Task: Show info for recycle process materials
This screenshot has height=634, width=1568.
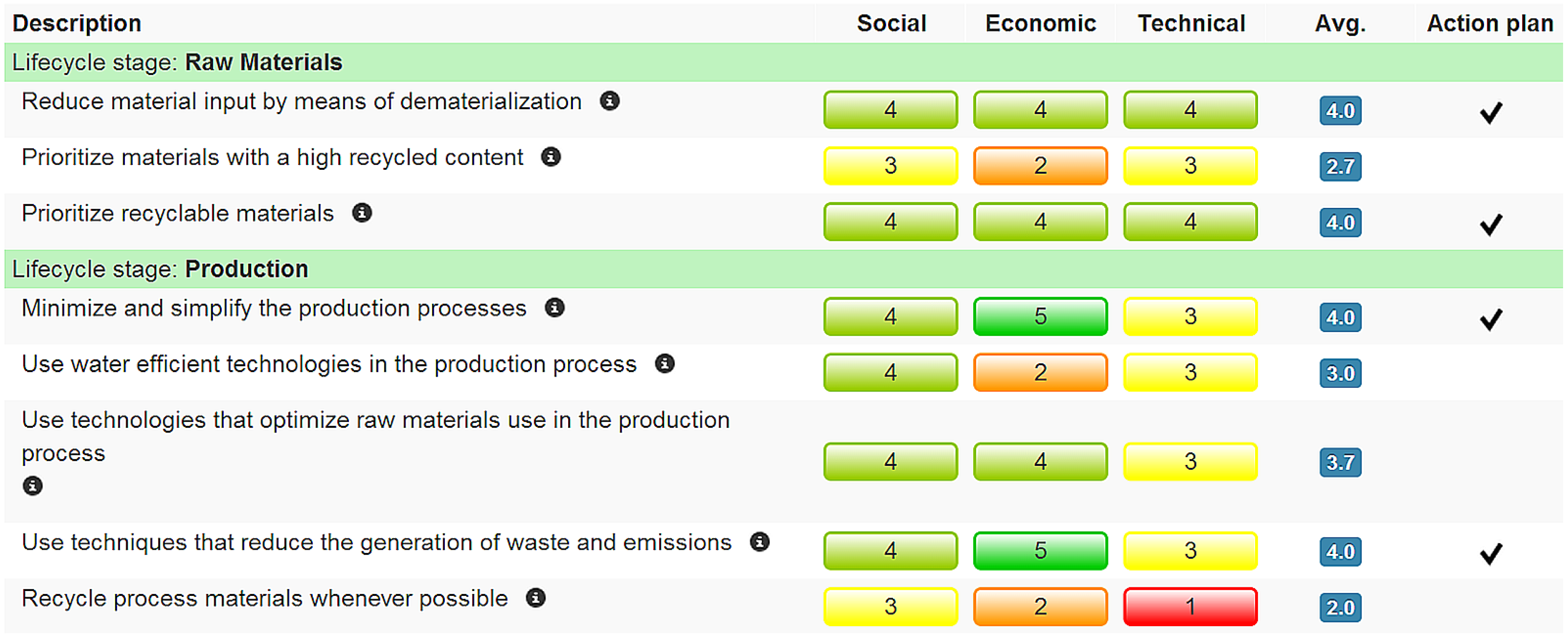Action: click(536, 598)
